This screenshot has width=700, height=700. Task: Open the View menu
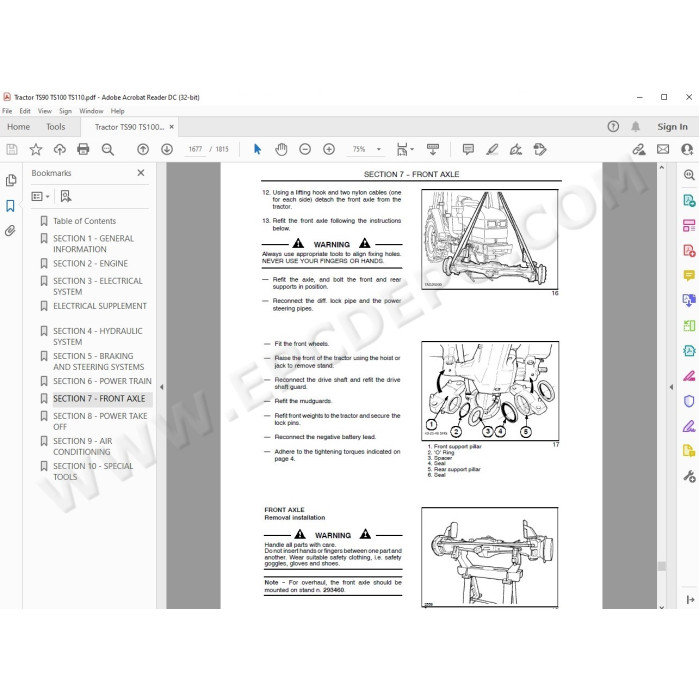point(45,111)
